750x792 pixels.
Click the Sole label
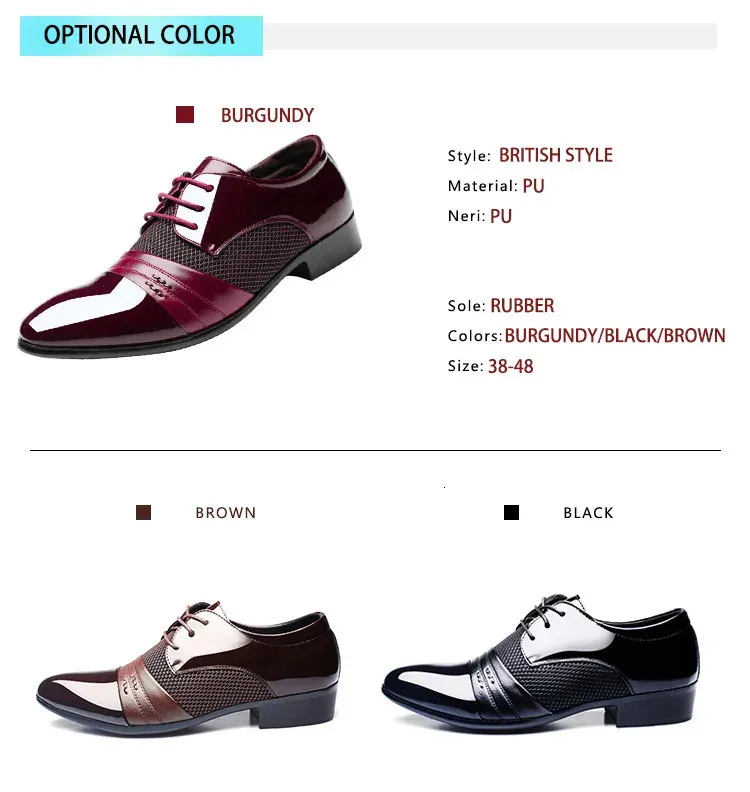[x=467, y=306]
